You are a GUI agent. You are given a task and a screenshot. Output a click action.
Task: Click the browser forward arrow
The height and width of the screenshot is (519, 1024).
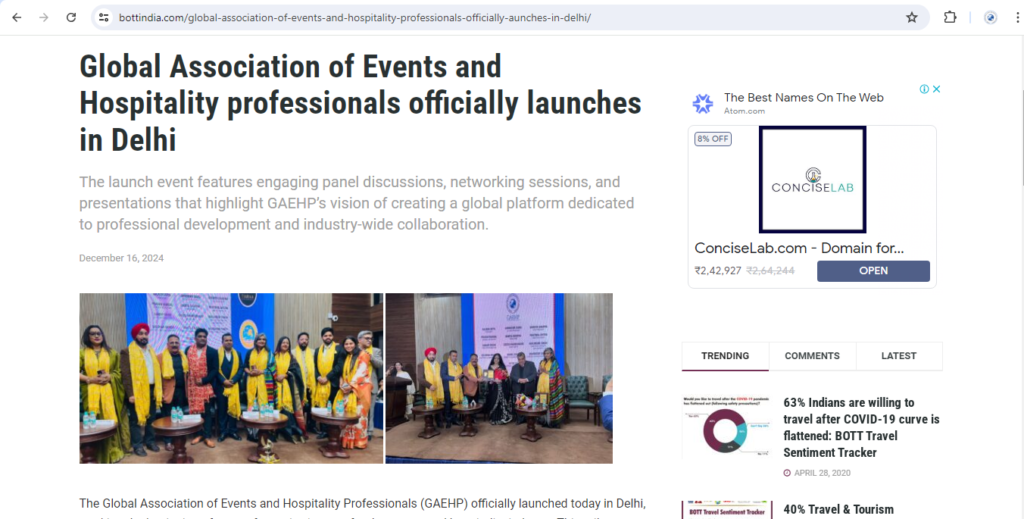pyautogui.click(x=43, y=18)
